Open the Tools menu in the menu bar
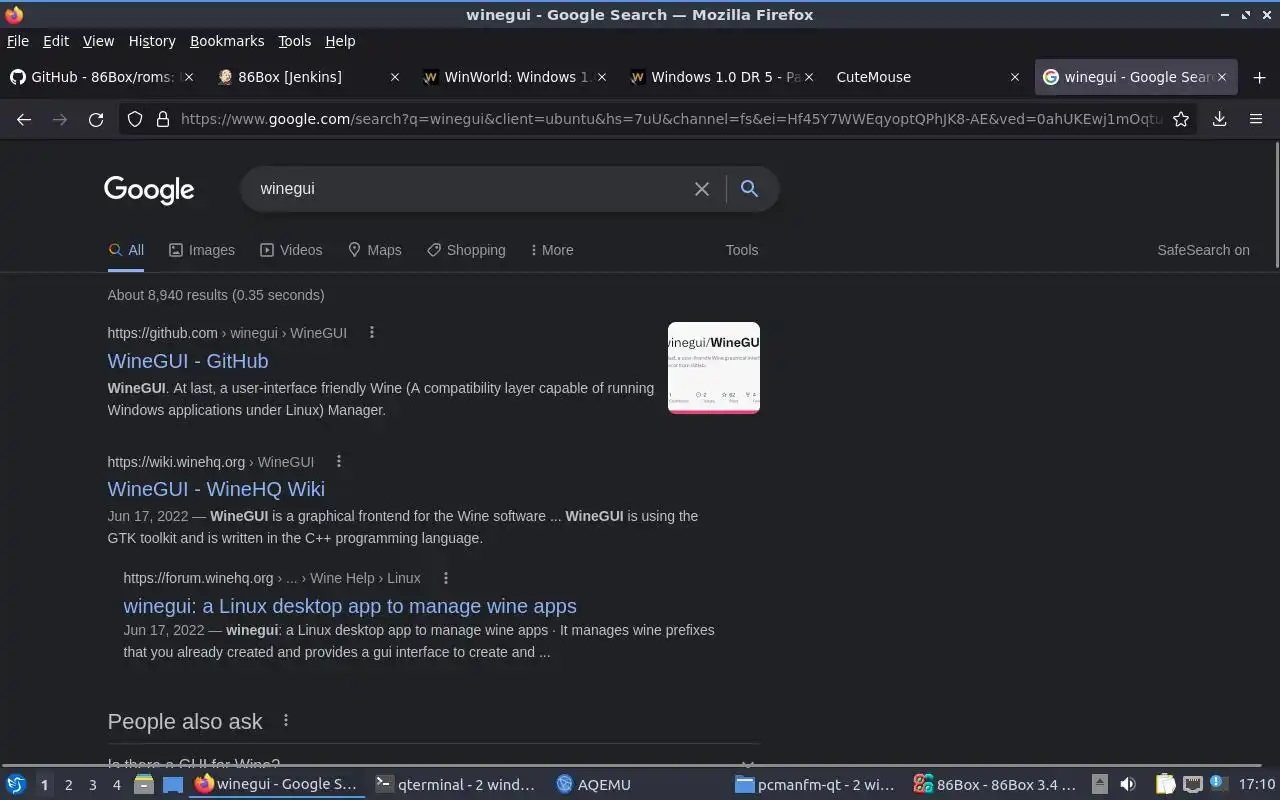 294,41
